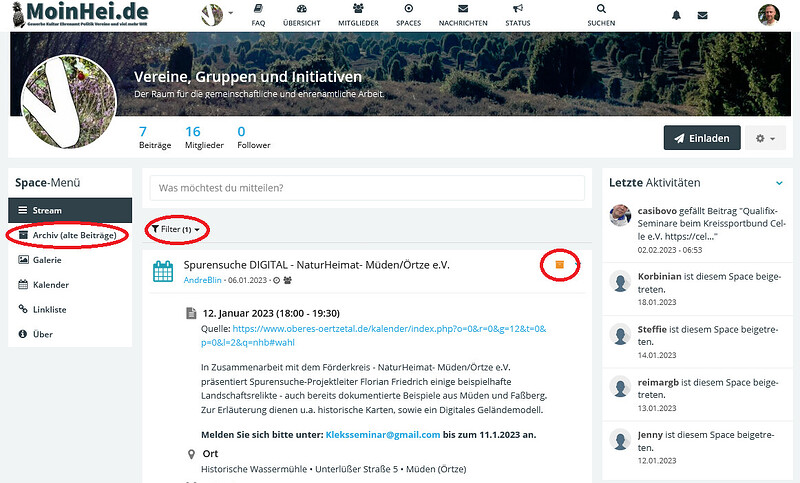This screenshot has width=800, height=483.
Task: View the 7 Beiträge count
Action: coord(155,138)
